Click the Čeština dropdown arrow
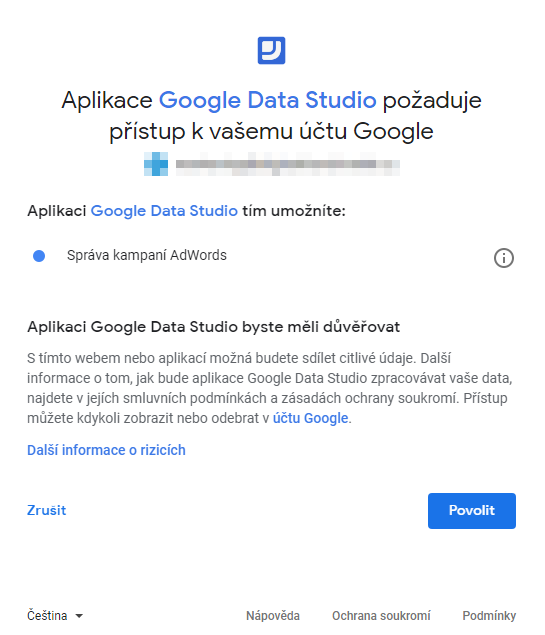The height and width of the screenshot is (635, 545). tap(79, 616)
